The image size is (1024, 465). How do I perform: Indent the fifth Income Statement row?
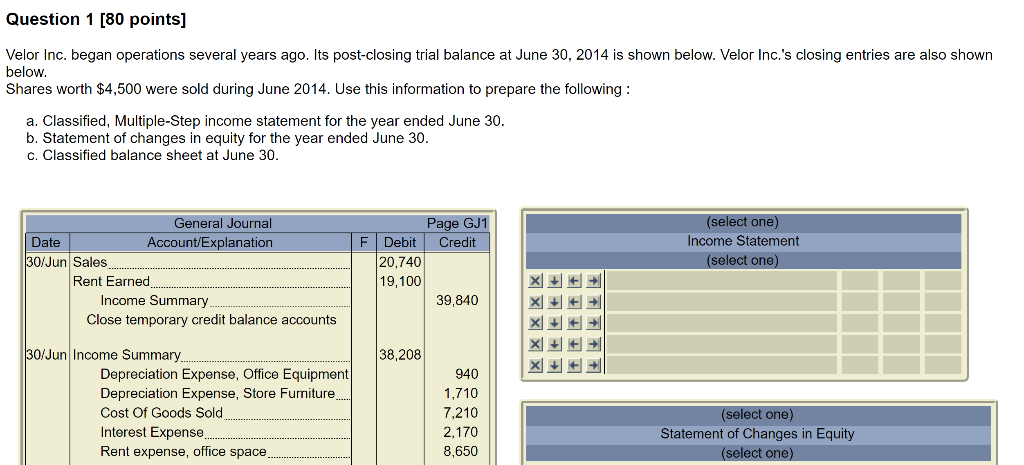[x=593, y=365]
